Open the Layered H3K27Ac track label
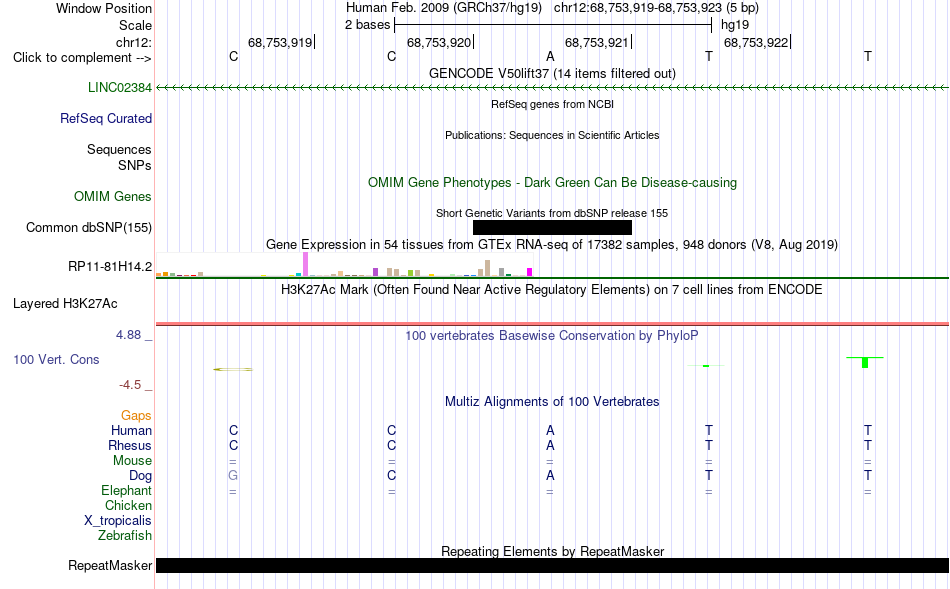This screenshot has height=589, width=950. tap(65, 304)
